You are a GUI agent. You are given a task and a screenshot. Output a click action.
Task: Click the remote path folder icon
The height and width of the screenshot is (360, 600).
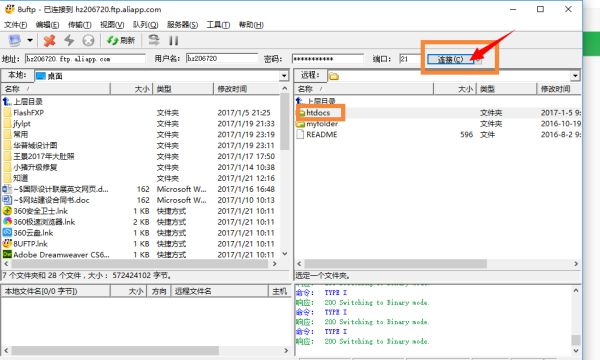tap(334, 76)
